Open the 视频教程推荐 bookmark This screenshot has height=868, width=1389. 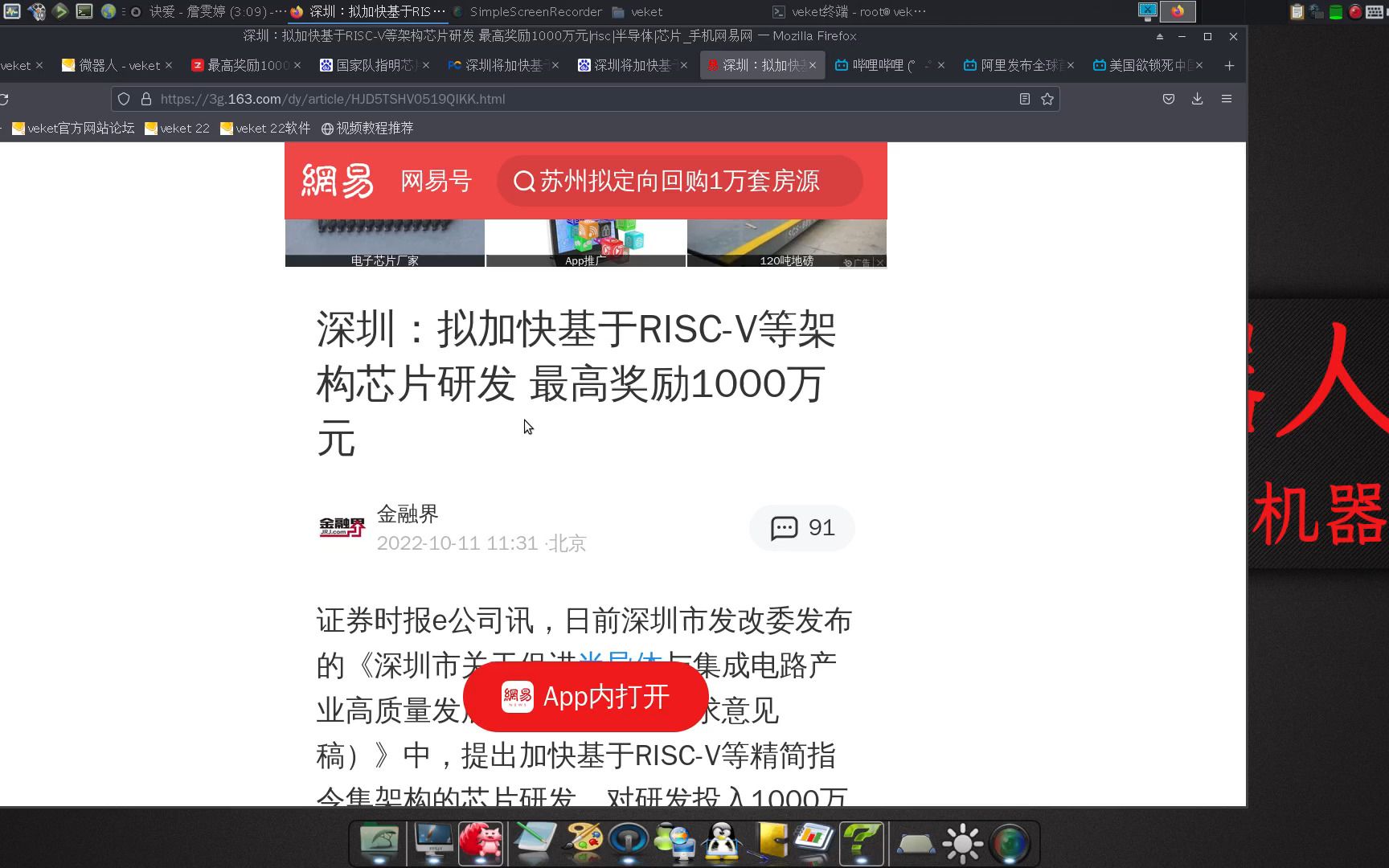tap(367, 128)
